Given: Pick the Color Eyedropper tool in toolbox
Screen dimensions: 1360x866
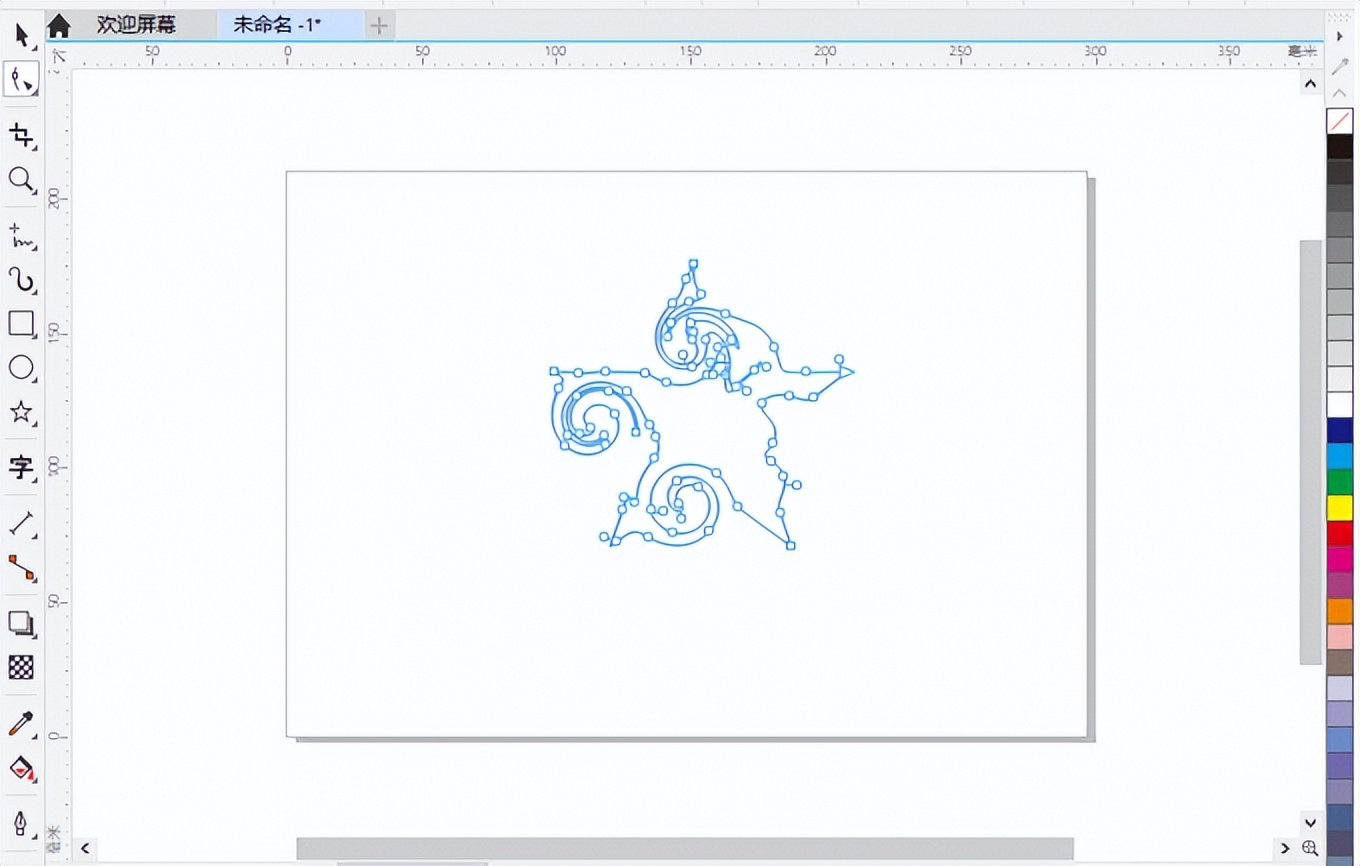Looking at the screenshot, I should (x=21, y=723).
